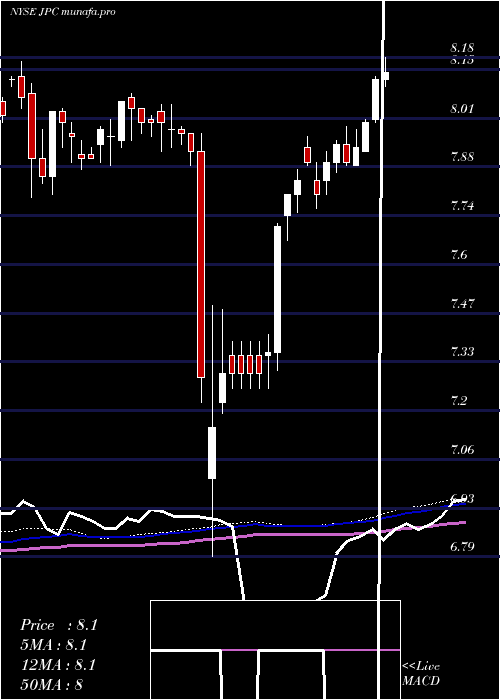The image size is (500, 700).
Task: Click the 6.79 price axis label
Action: click(462, 546)
